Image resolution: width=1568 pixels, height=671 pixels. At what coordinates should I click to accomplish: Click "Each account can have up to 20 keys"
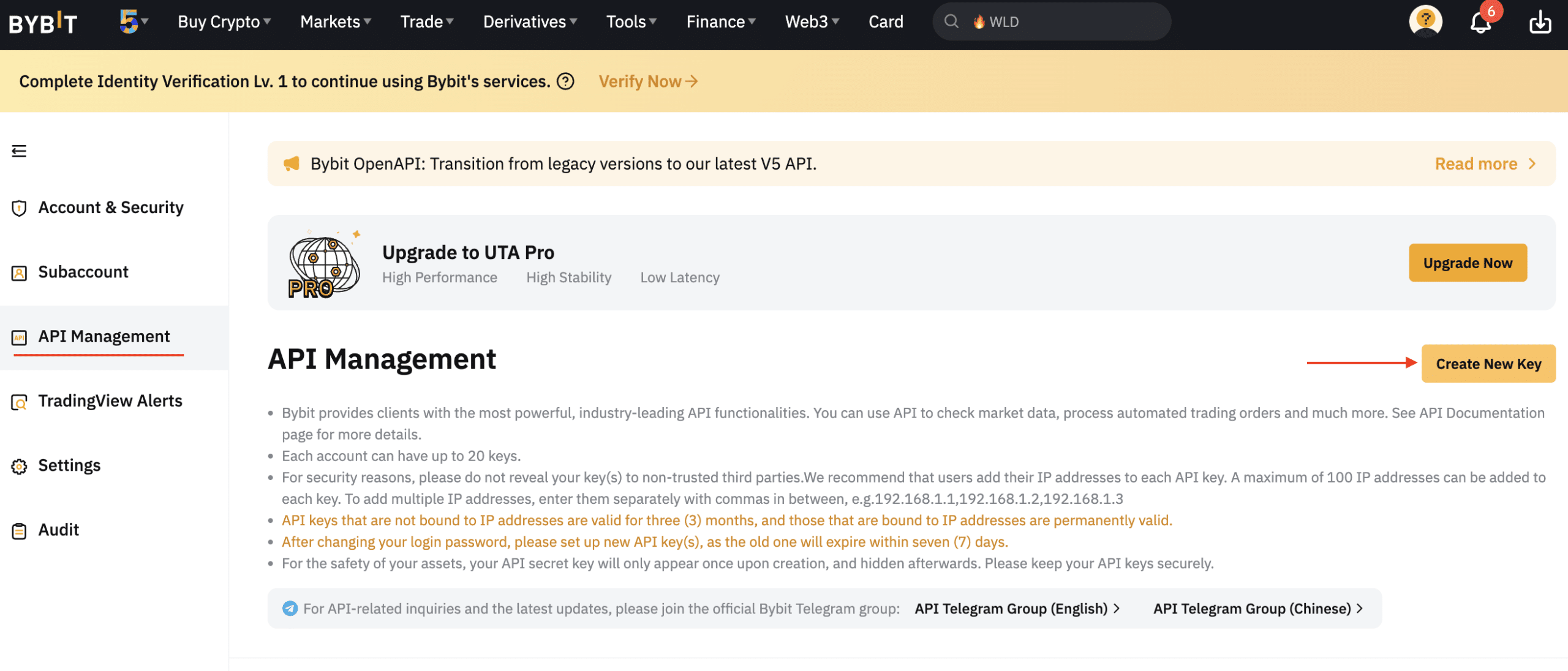click(401, 456)
